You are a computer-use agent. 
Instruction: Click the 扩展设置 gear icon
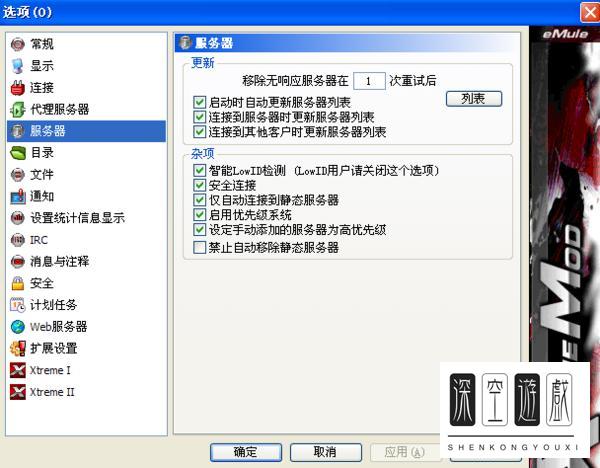[x=18, y=349]
